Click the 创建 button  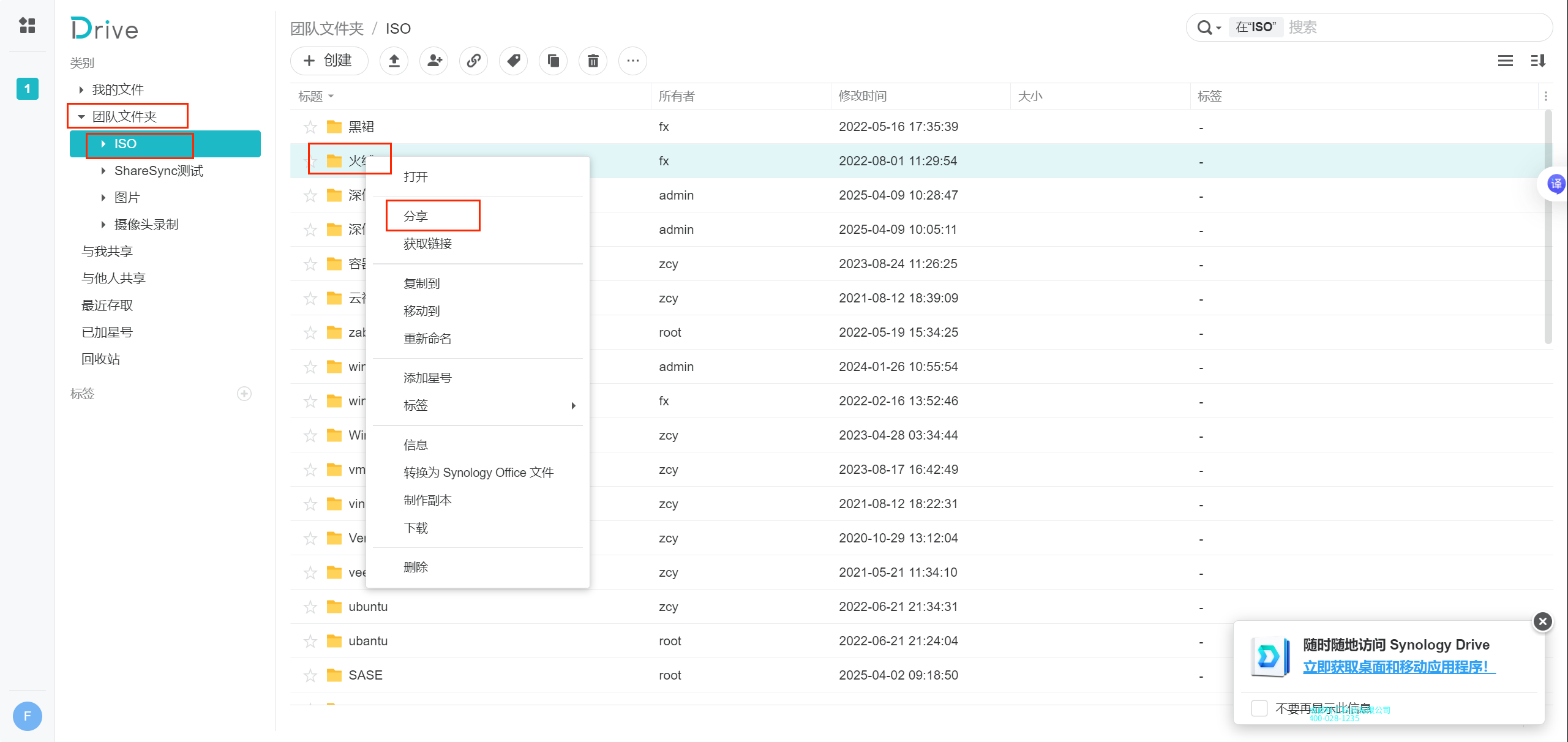coord(329,61)
